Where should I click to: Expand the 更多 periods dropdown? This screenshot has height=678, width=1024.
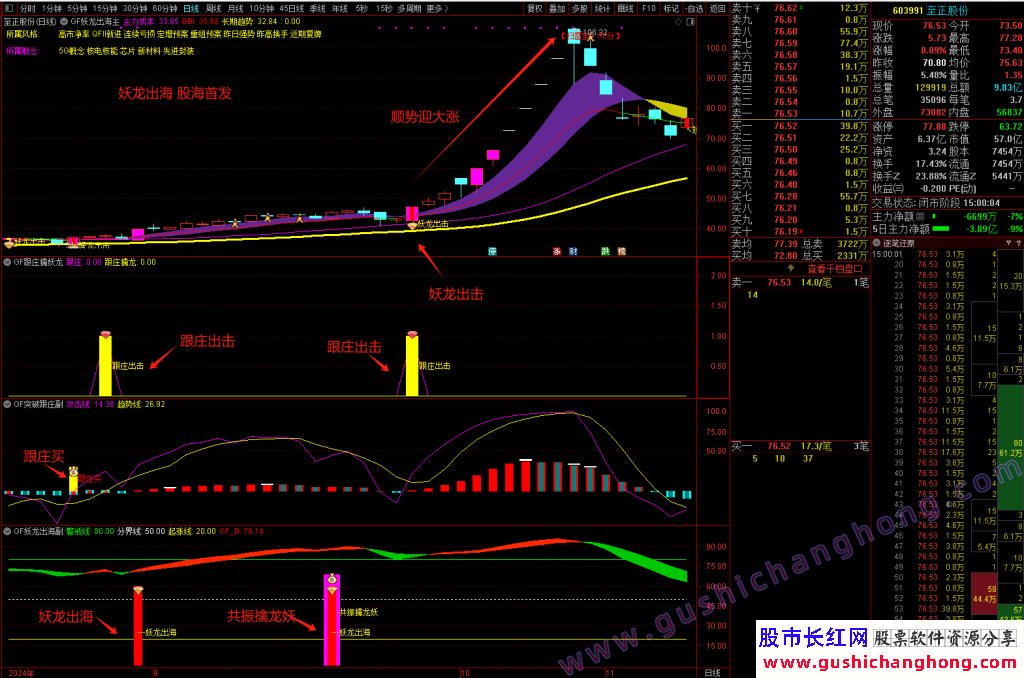point(438,8)
